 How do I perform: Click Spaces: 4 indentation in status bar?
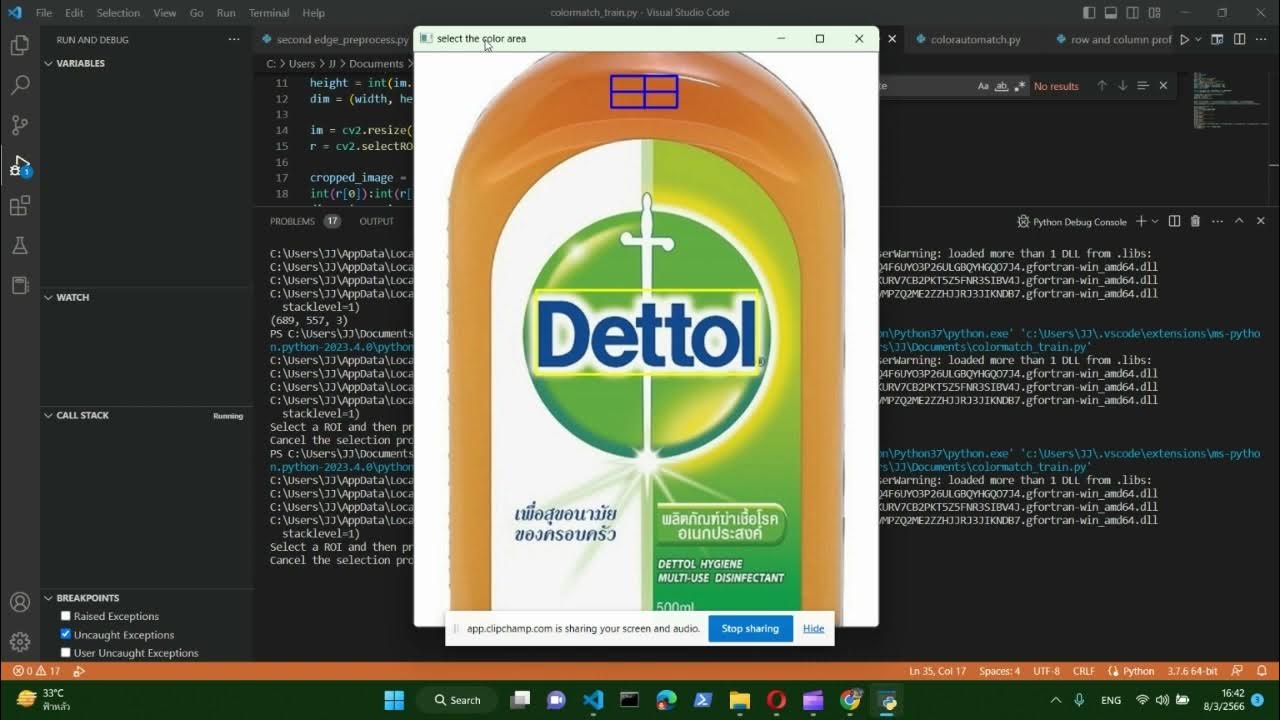point(999,671)
